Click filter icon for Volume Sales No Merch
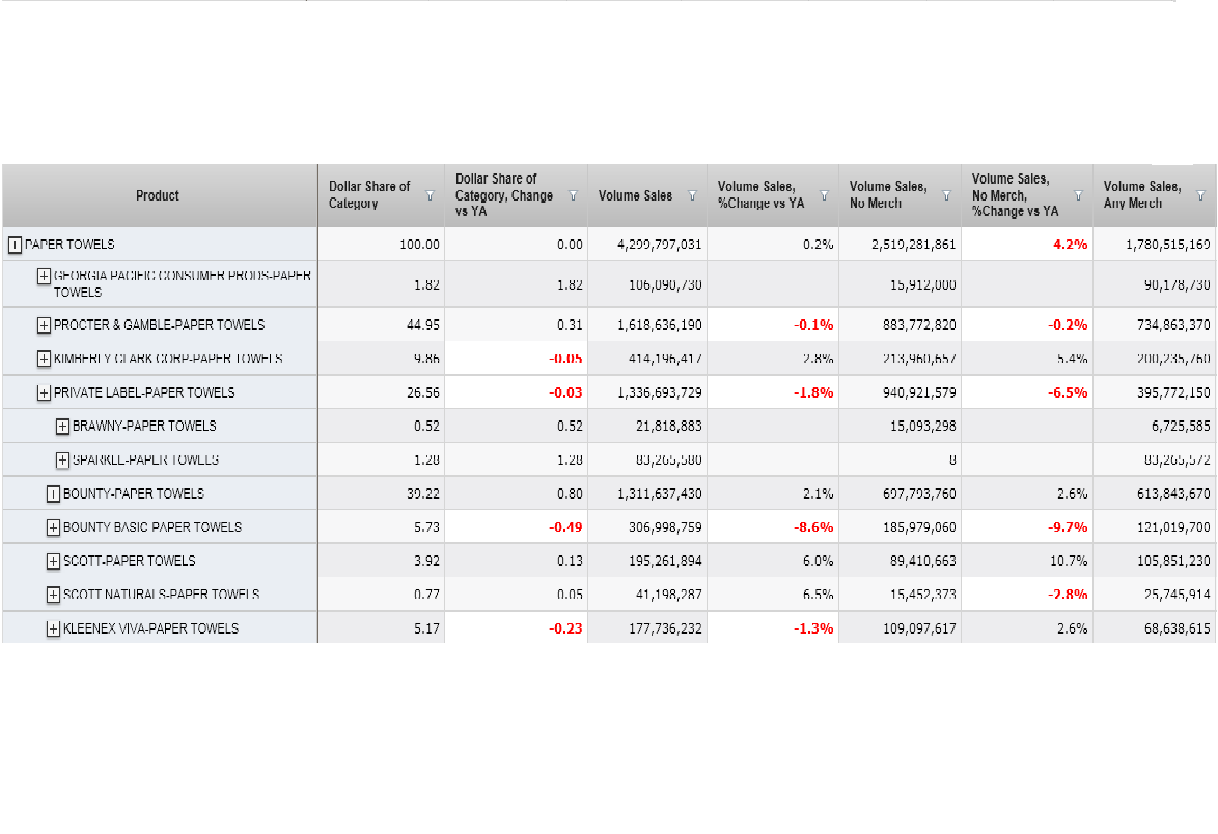Viewport: 1218px width, 834px height. 946,196
